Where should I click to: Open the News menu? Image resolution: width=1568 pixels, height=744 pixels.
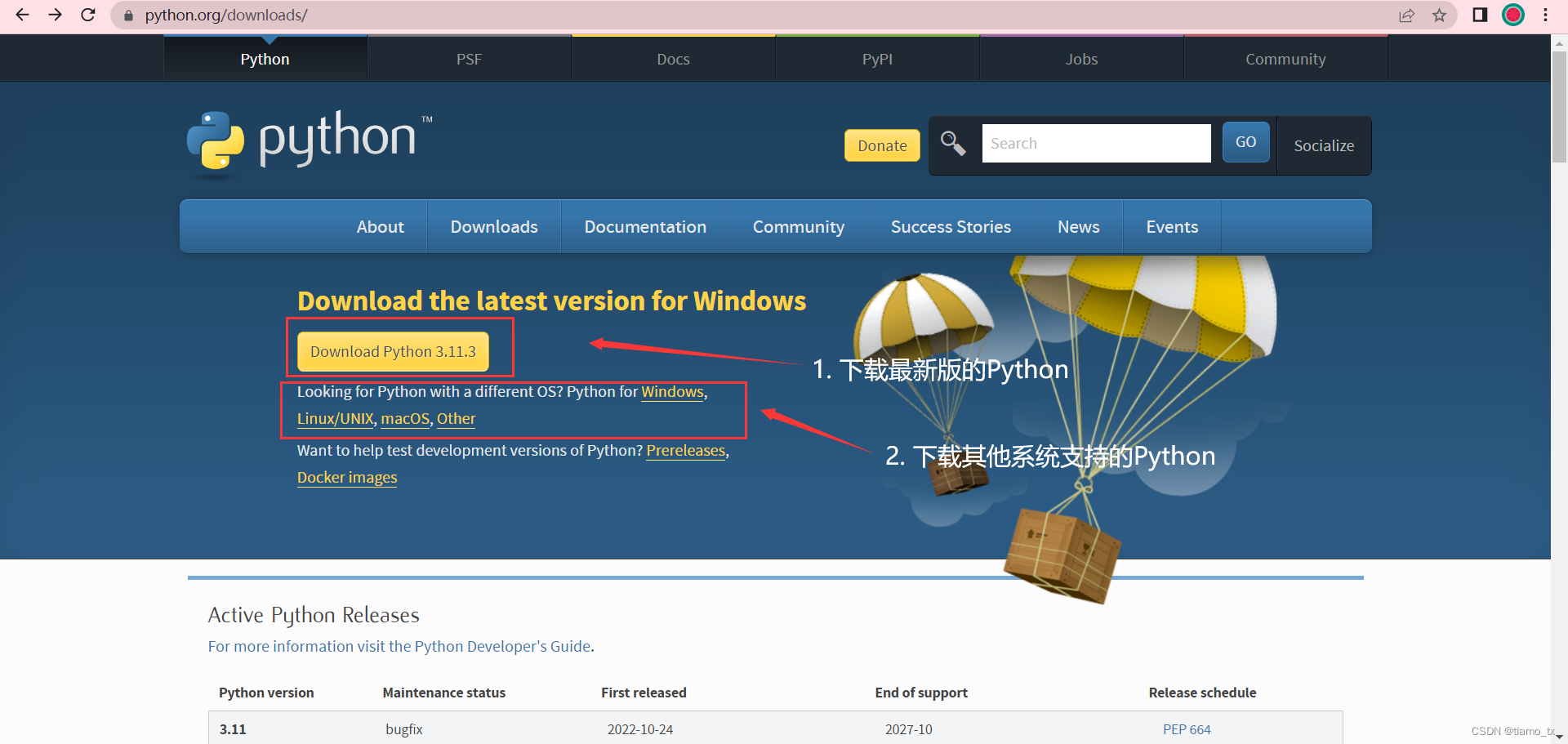[x=1079, y=227]
